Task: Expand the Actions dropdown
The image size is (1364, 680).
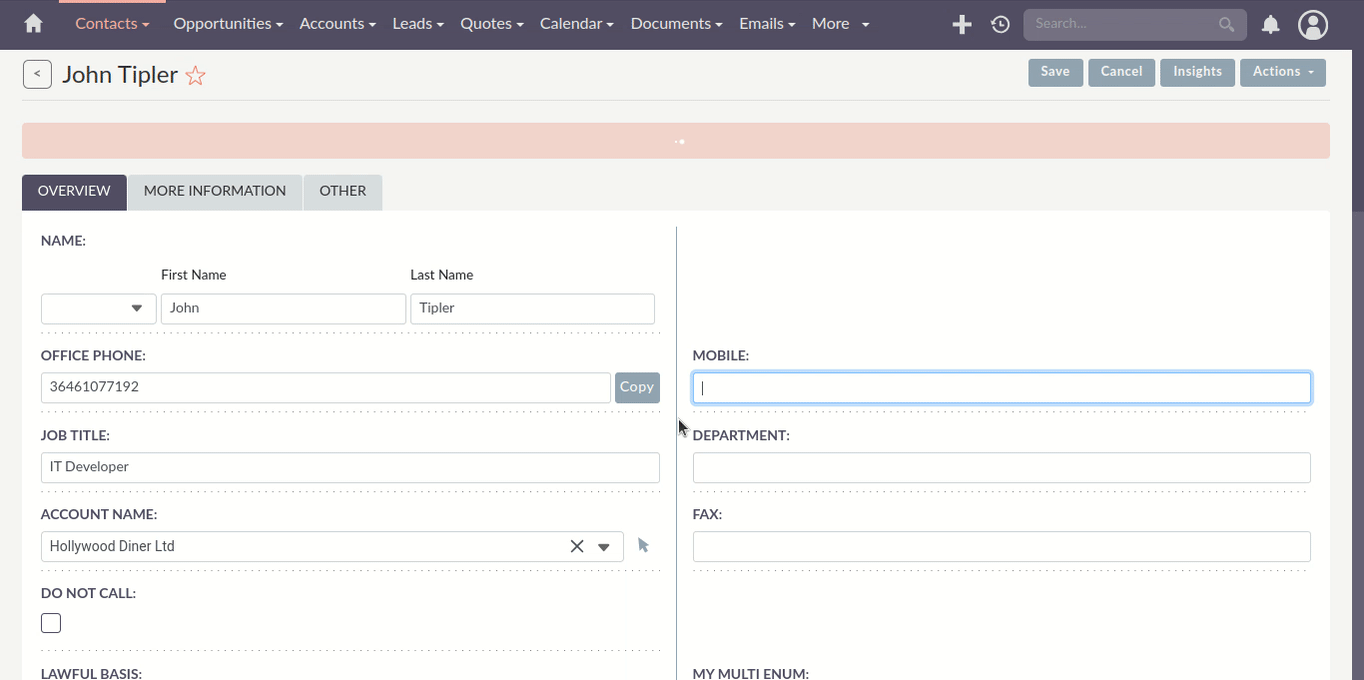Action: pyautogui.click(x=1283, y=71)
